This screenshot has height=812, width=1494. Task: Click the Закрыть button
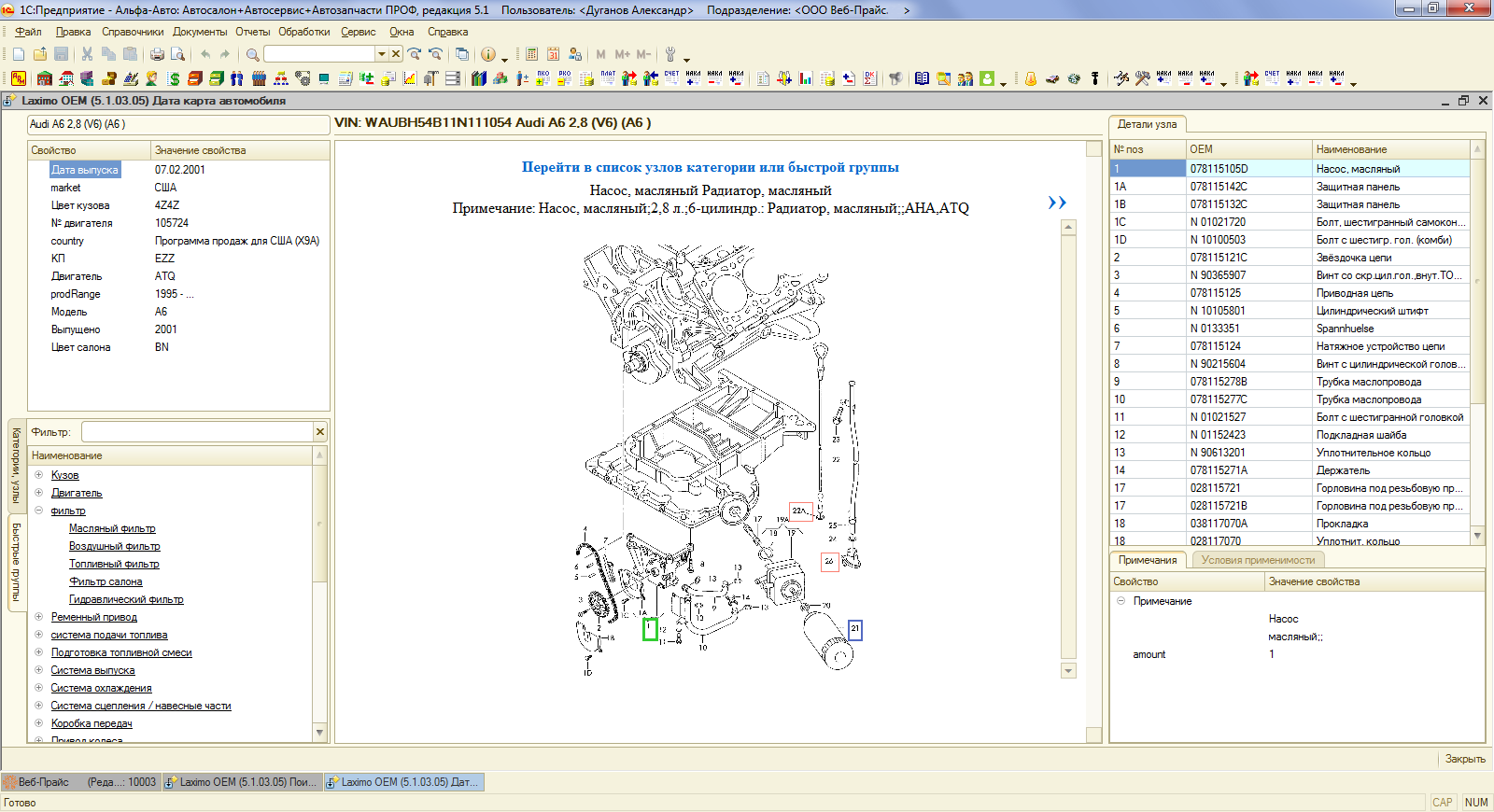click(x=1465, y=759)
